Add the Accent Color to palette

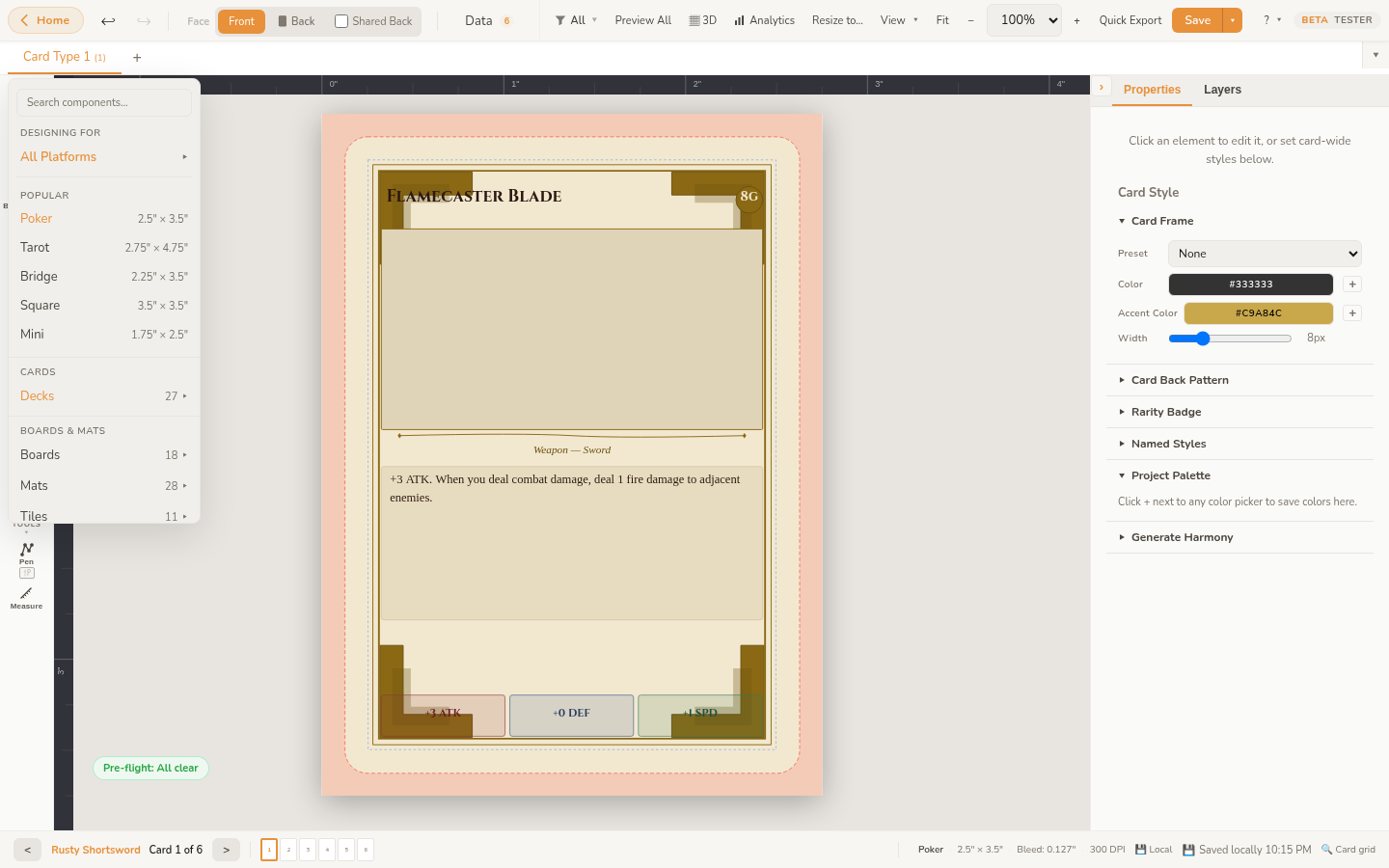coord(1352,313)
